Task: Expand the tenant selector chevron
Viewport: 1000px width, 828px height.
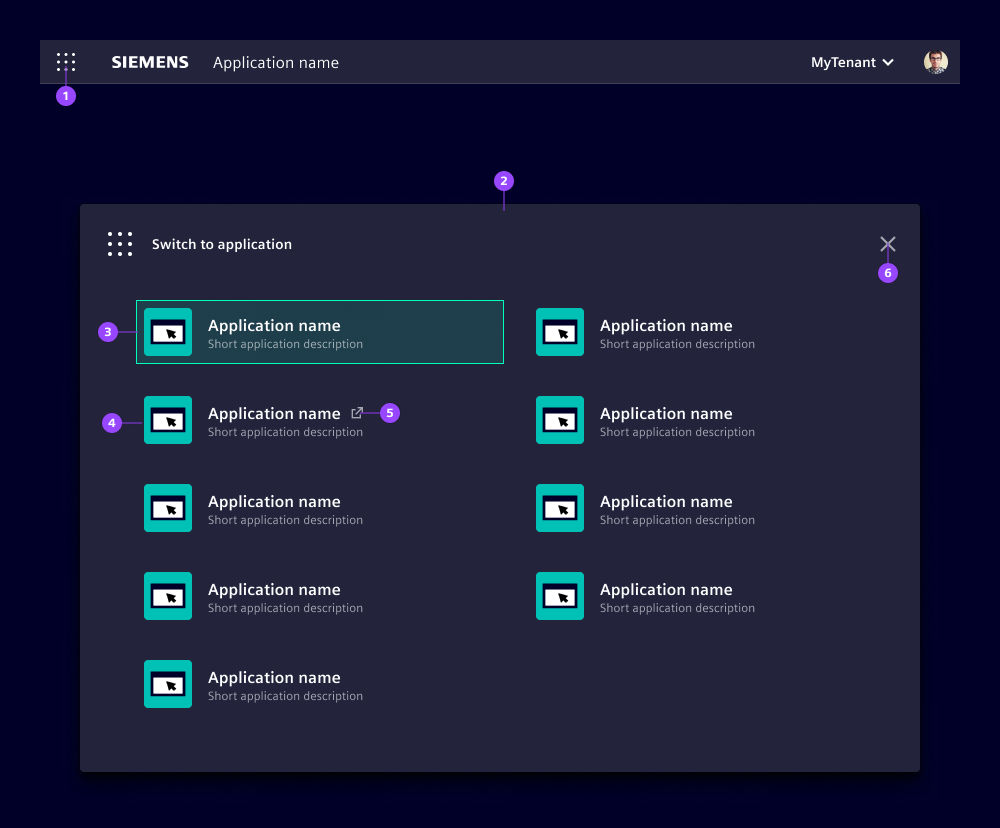Action: point(888,63)
